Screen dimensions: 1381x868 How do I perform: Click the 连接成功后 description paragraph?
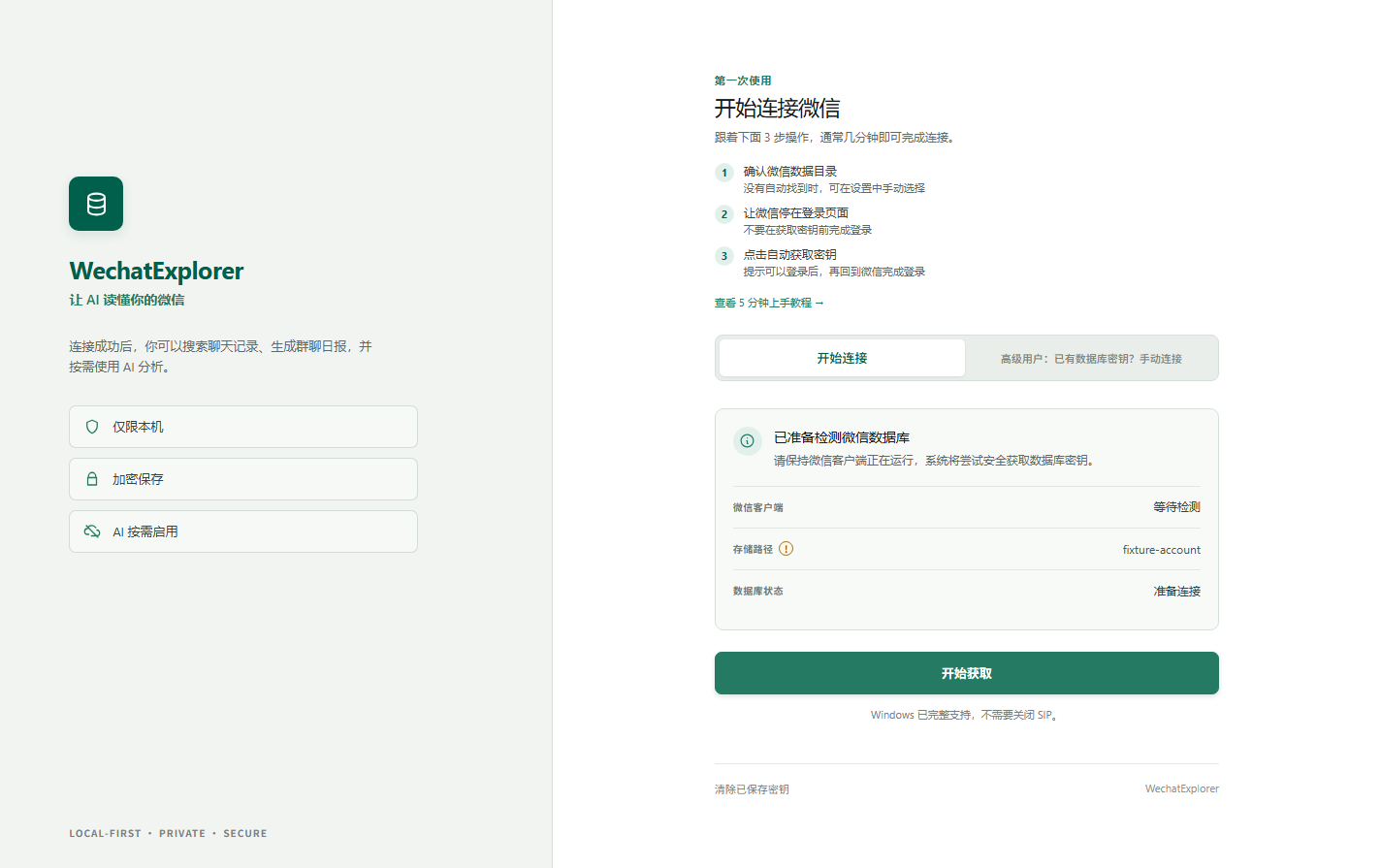(x=221, y=357)
